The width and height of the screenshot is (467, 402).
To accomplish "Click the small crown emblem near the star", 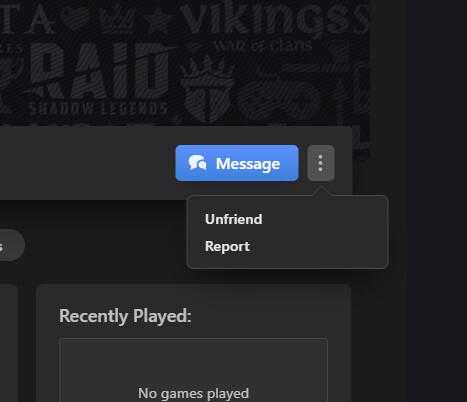I will [x=117, y=18].
